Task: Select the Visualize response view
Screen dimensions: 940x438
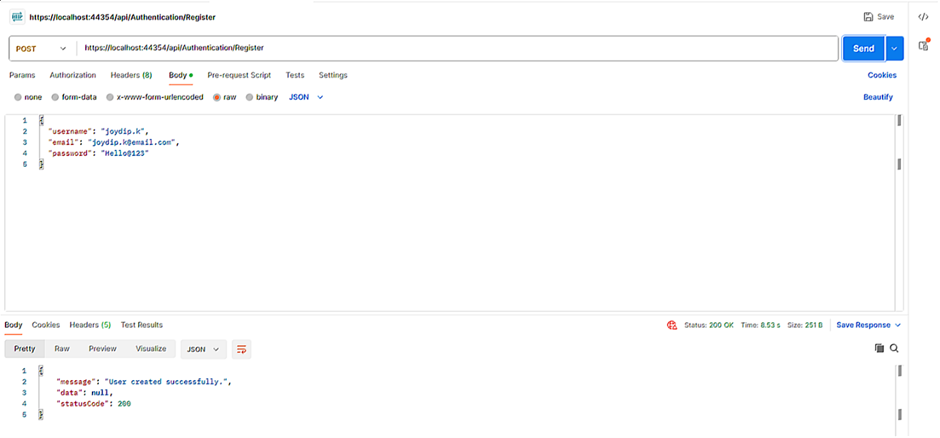Action: click(x=151, y=349)
